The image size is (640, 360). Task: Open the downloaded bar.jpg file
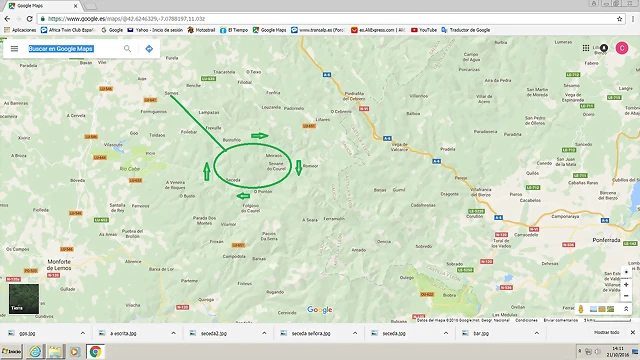476,333
